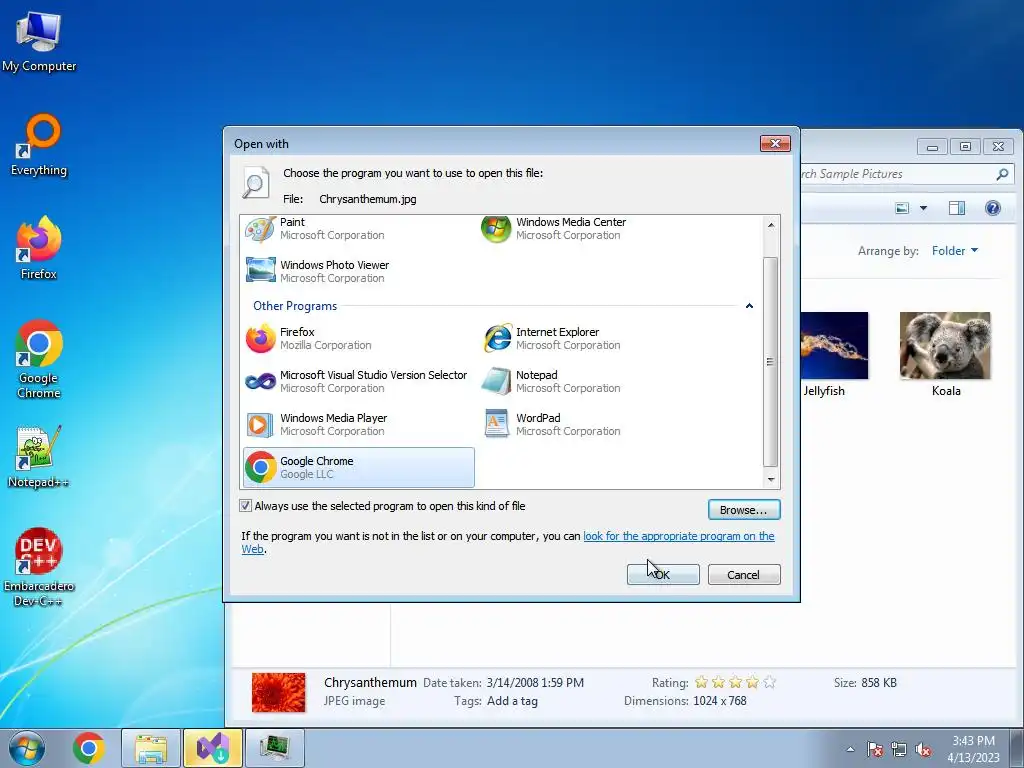Click the Action Center flag tray icon

[x=874, y=749]
